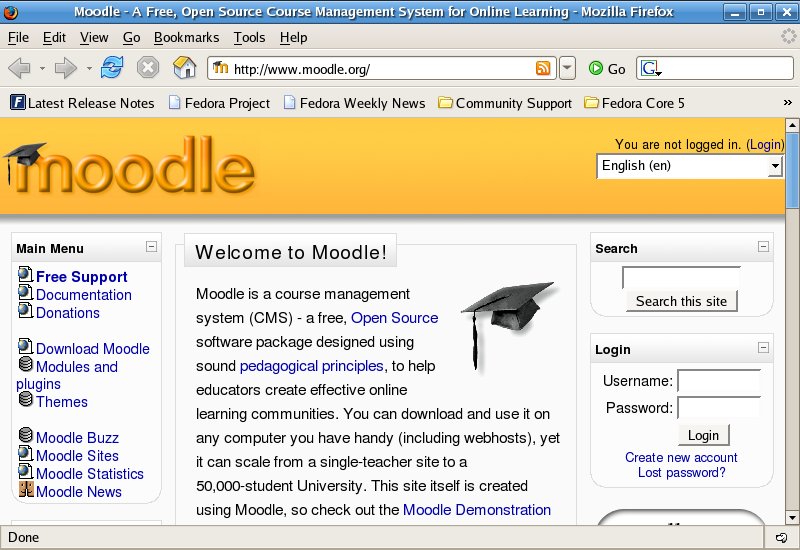The width and height of the screenshot is (800, 550).
Task: Open Latest Release Notes bookmark
Action: pos(82,103)
